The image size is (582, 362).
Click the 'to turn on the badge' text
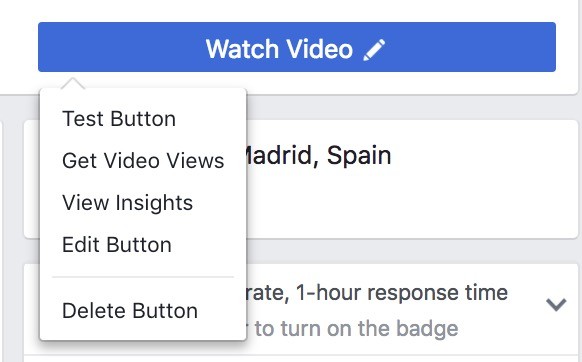tap(356, 329)
